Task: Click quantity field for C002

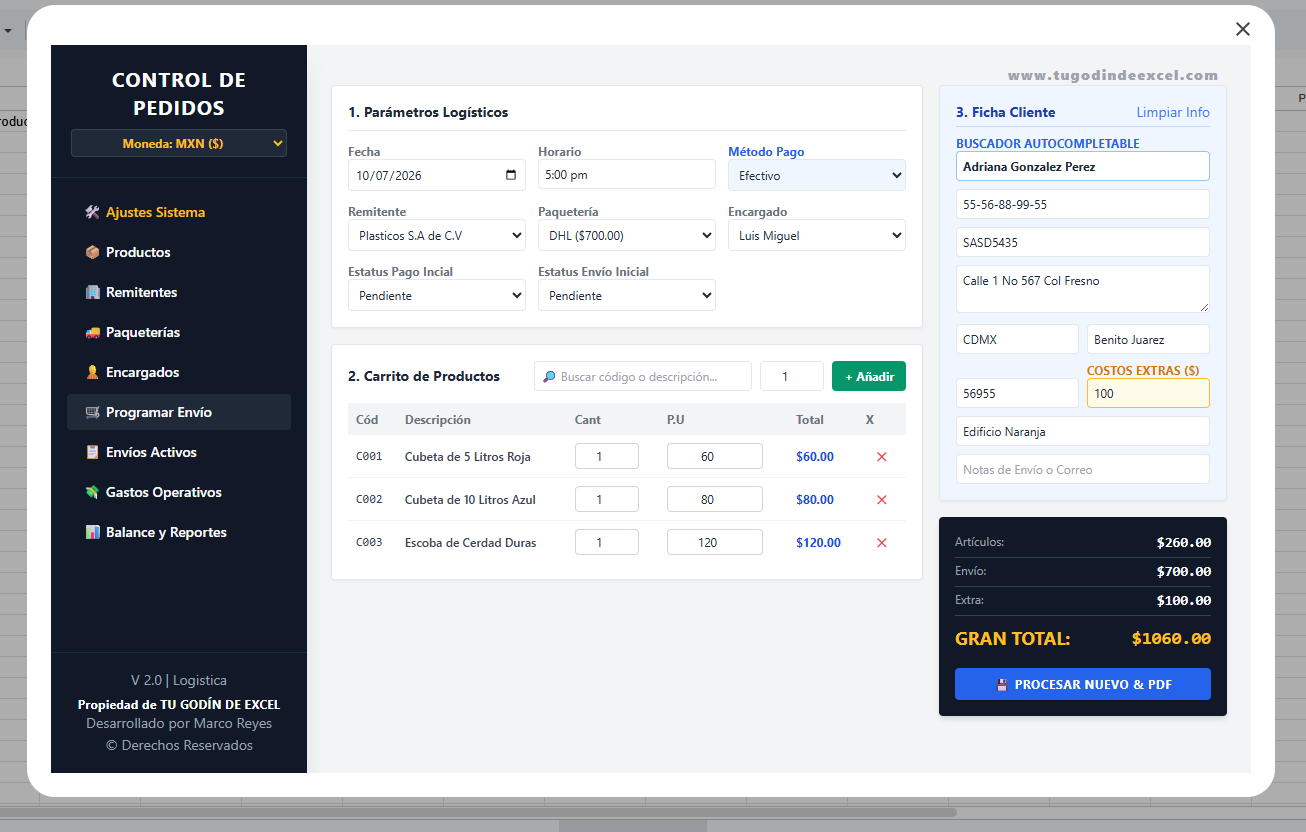Action: (607, 499)
